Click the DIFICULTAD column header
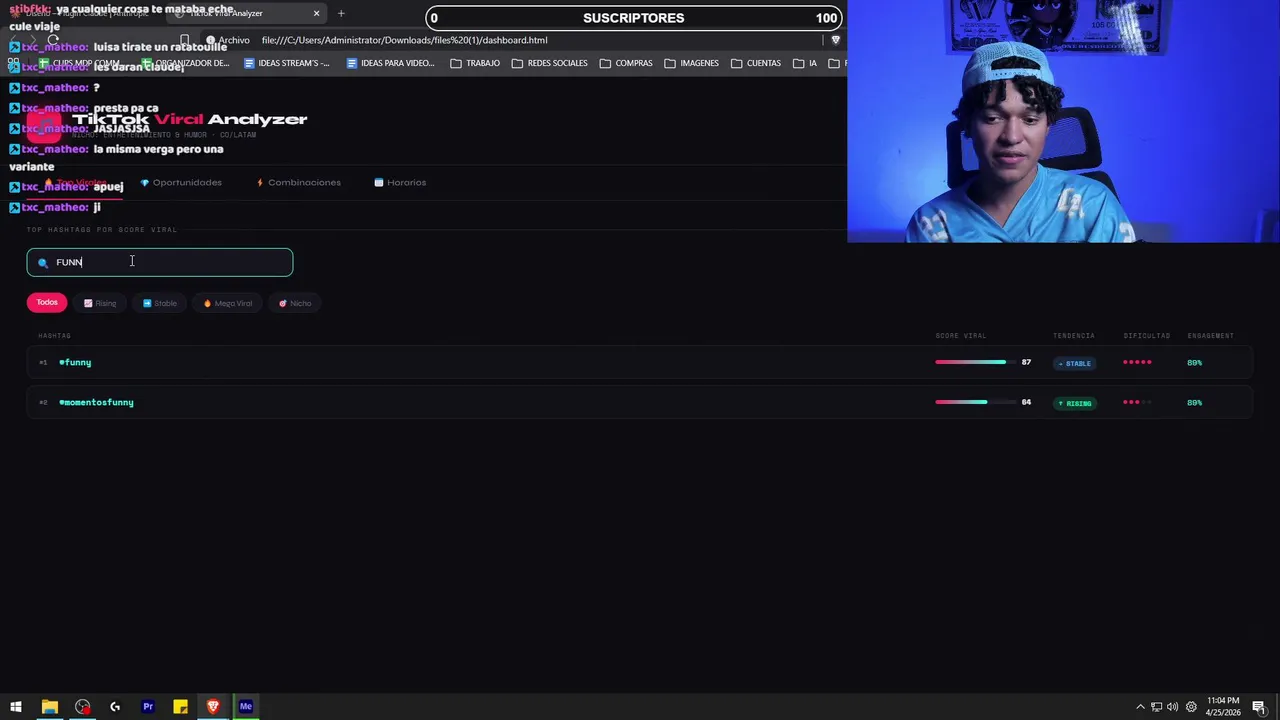This screenshot has height=720, width=1280. 1146,336
